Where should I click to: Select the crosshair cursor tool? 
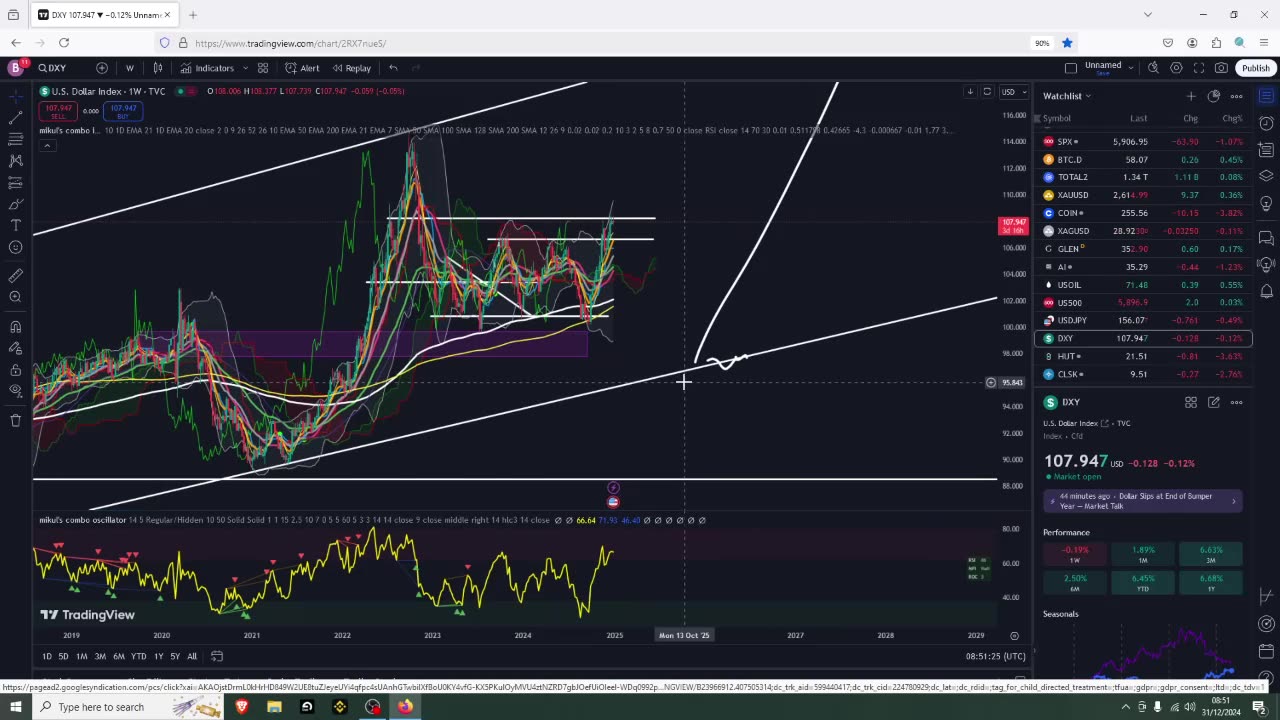(x=15, y=96)
